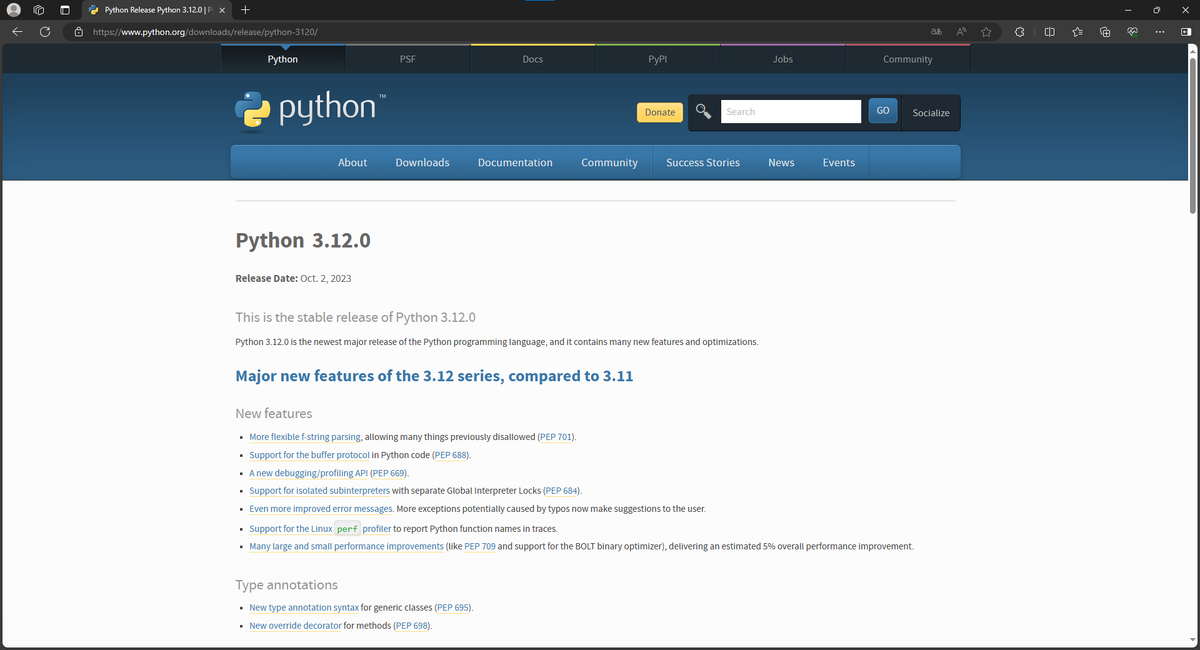
Task: Open the PEP 701 link
Action: pyautogui.click(x=556, y=437)
